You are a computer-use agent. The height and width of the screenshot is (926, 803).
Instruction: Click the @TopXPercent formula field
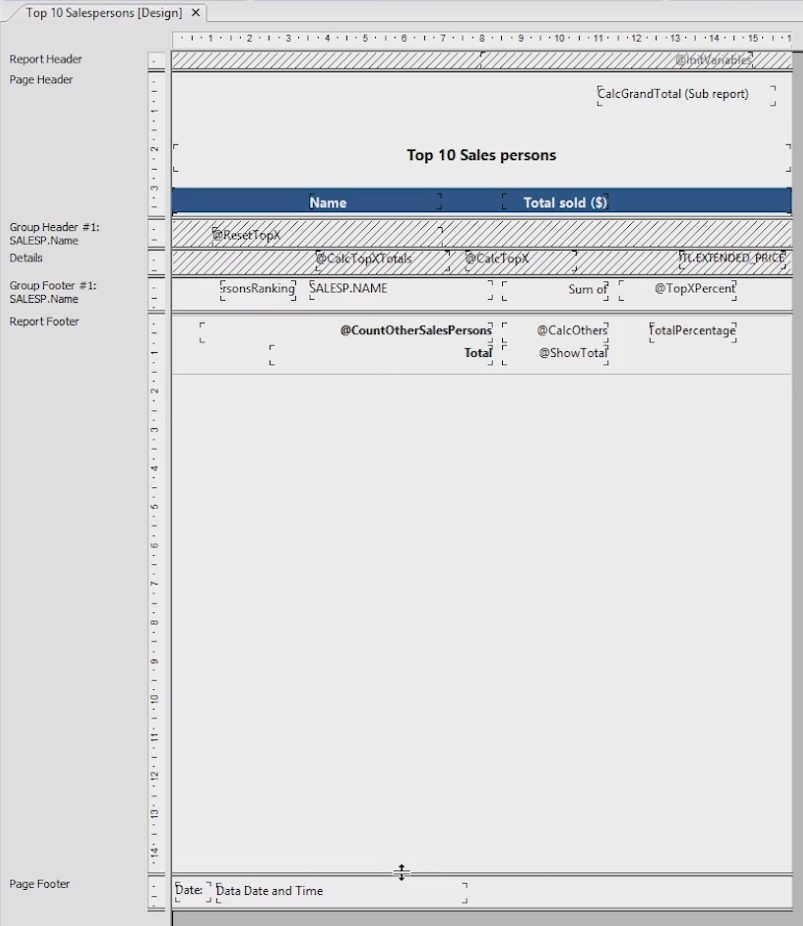pyautogui.click(x=694, y=289)
